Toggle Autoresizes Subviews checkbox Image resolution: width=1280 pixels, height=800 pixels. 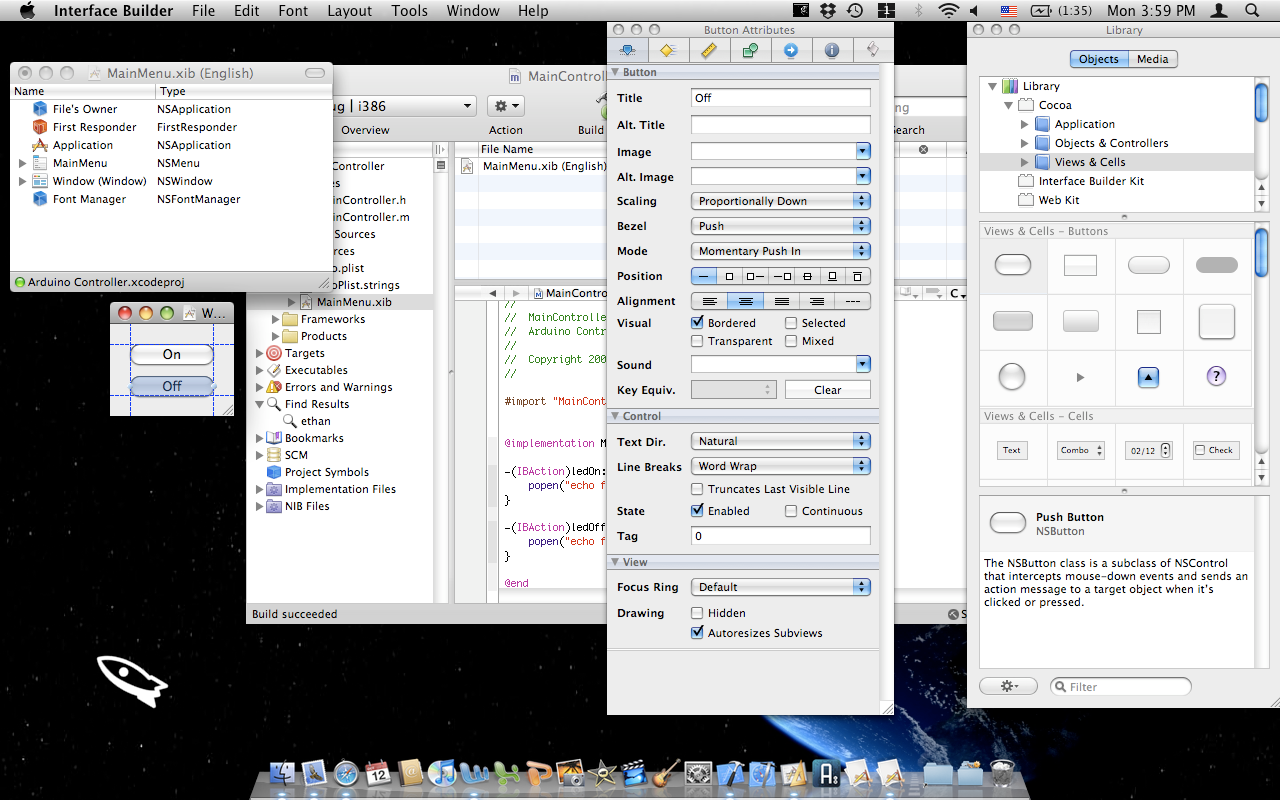698,633
